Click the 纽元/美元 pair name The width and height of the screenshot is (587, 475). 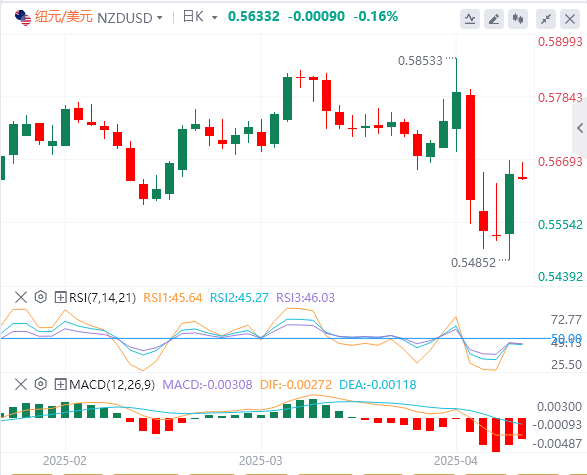64,17
